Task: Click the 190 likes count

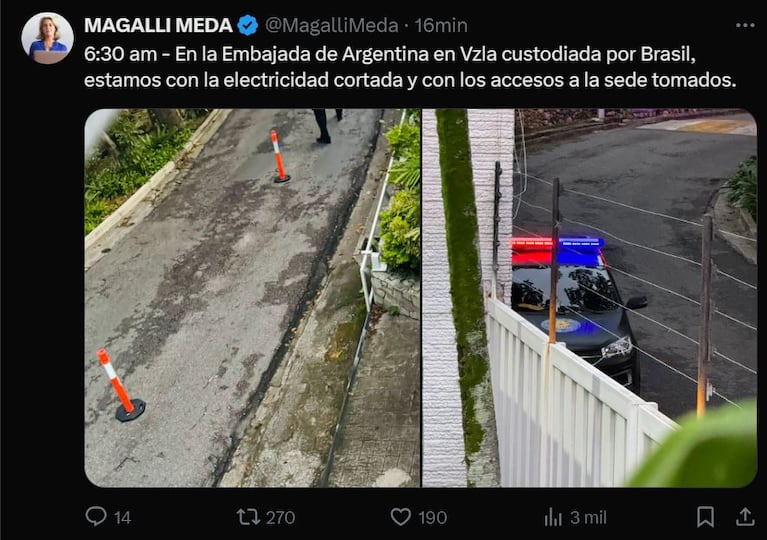Action: click(432, 518)
